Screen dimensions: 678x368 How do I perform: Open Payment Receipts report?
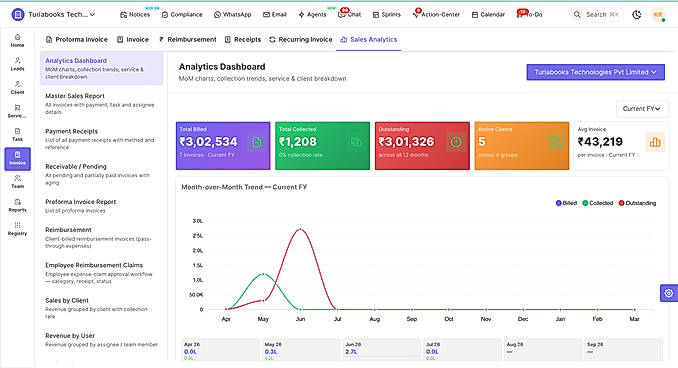(101, 139)
